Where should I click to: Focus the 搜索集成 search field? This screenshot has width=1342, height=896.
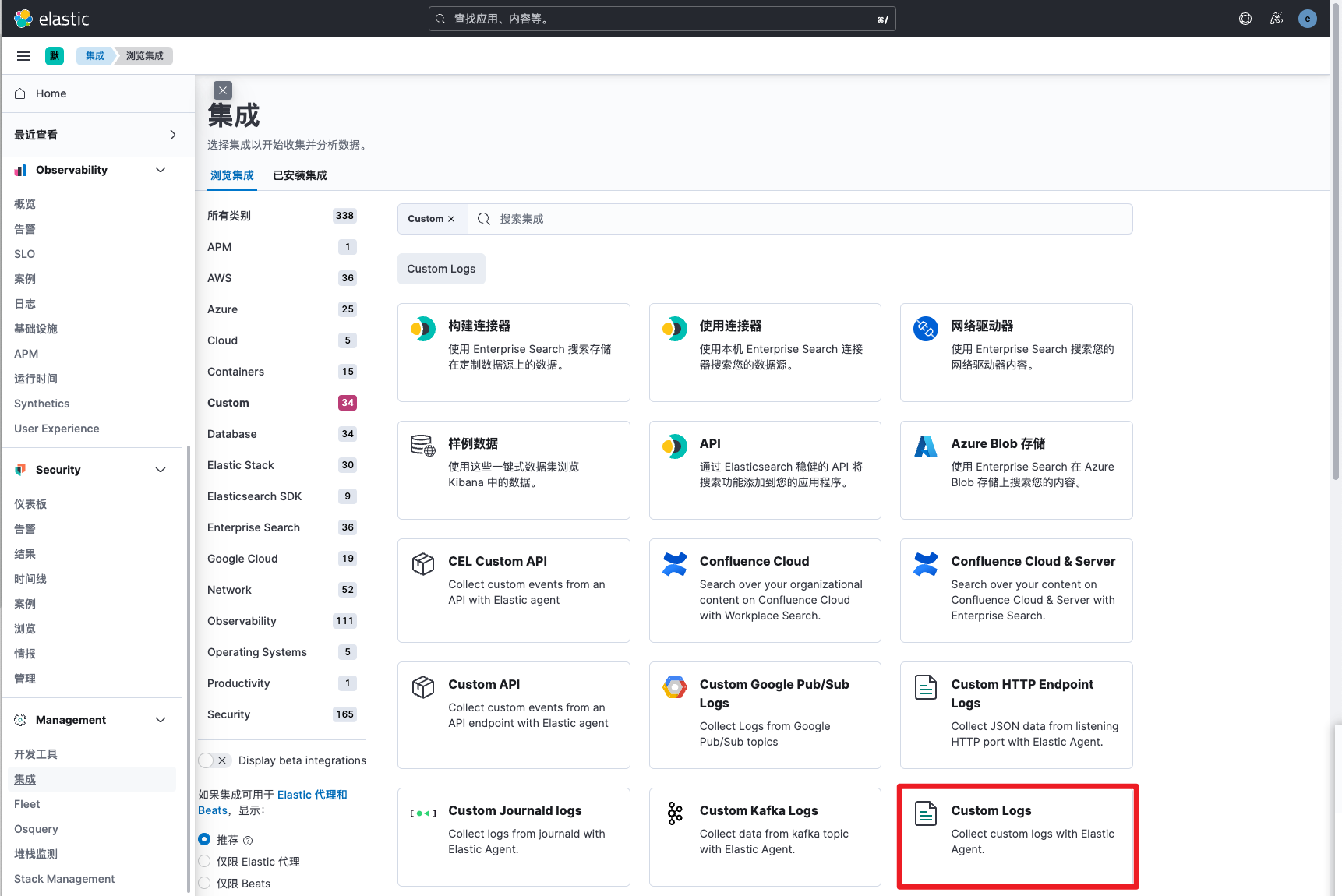[800, 219]
